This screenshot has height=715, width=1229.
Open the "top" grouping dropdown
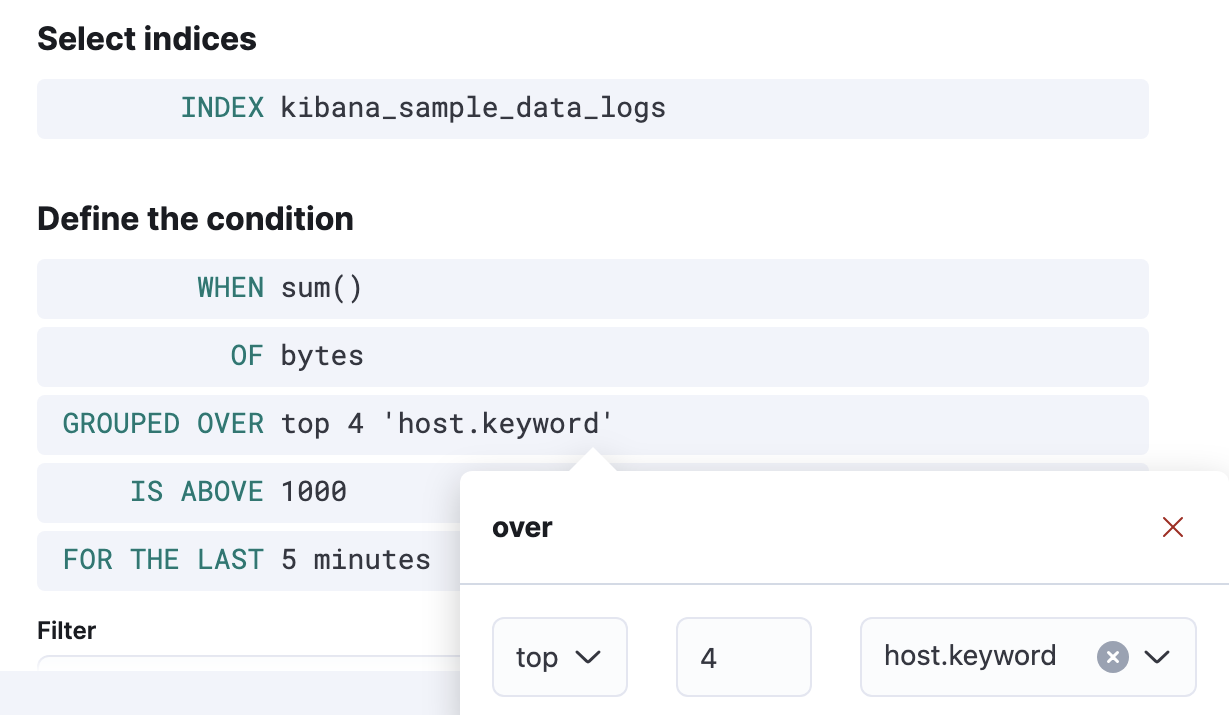[558, 657]
